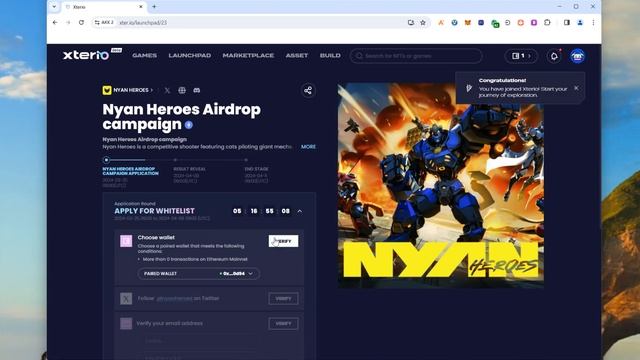Open the LAUNCHPAD menu
This screenshot has height=360, width=640.
click(x=190, y=56)
